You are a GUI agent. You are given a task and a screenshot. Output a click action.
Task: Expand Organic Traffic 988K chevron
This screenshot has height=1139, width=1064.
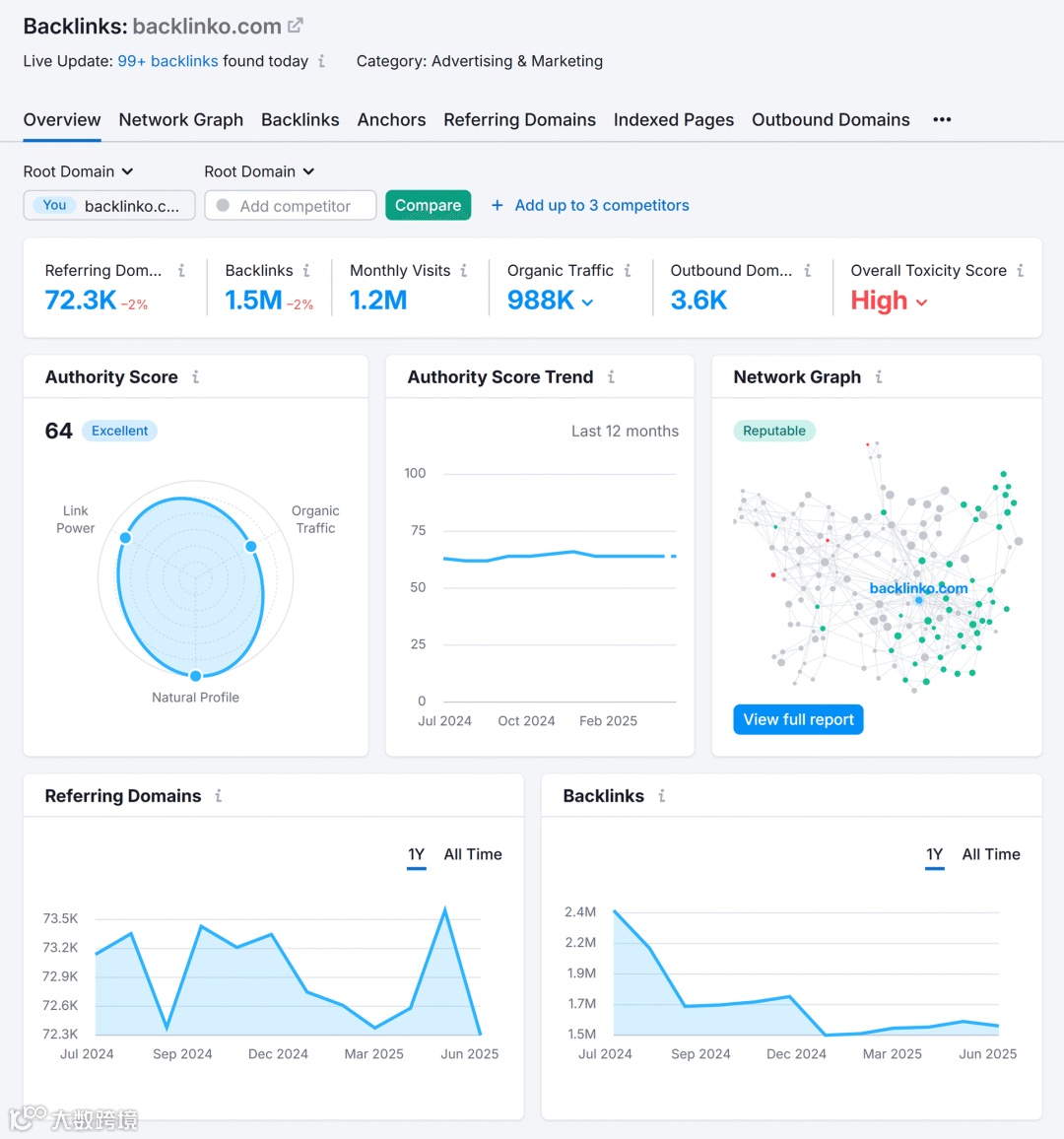pos(587,302)
